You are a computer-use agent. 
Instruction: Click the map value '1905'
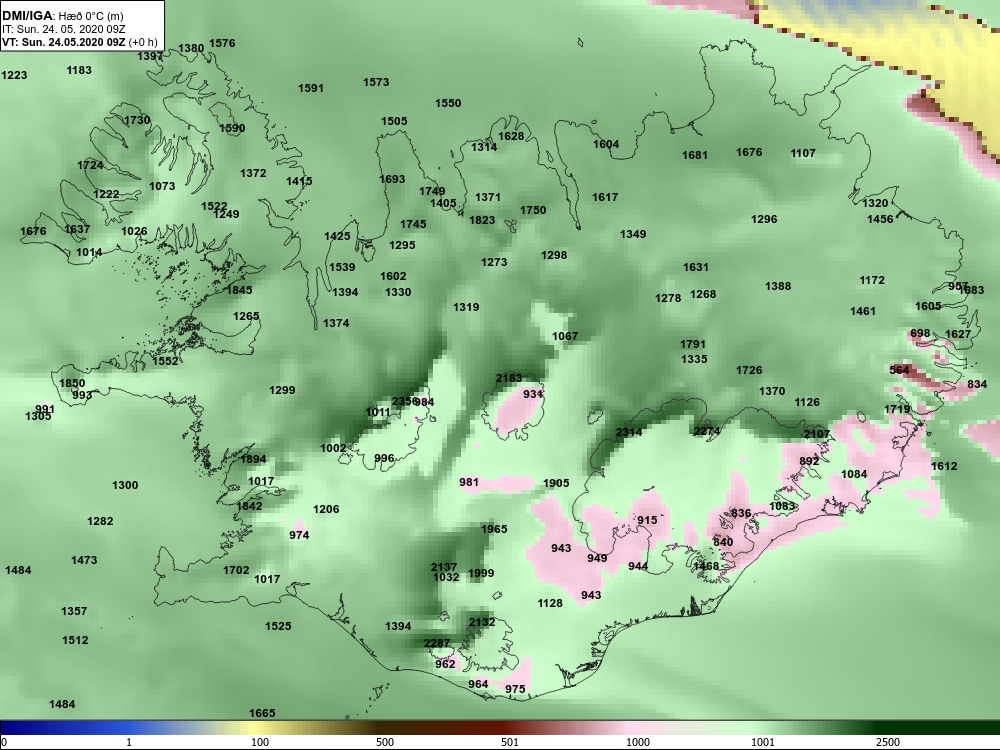click(556, 483)
